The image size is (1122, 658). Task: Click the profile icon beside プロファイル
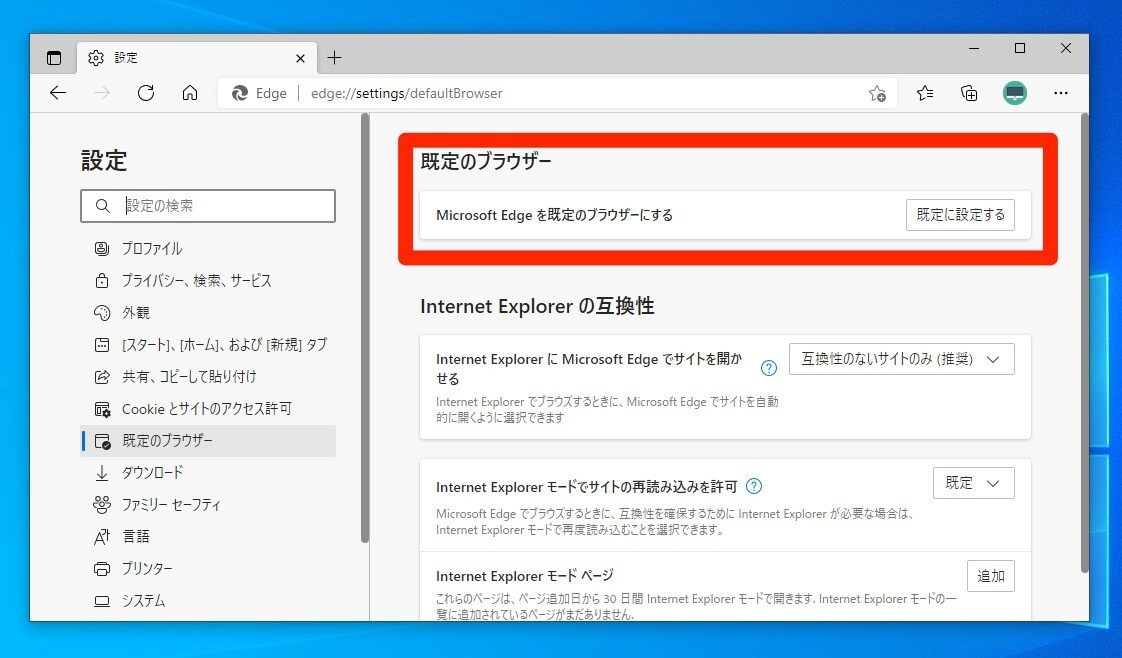pos(102,249)
